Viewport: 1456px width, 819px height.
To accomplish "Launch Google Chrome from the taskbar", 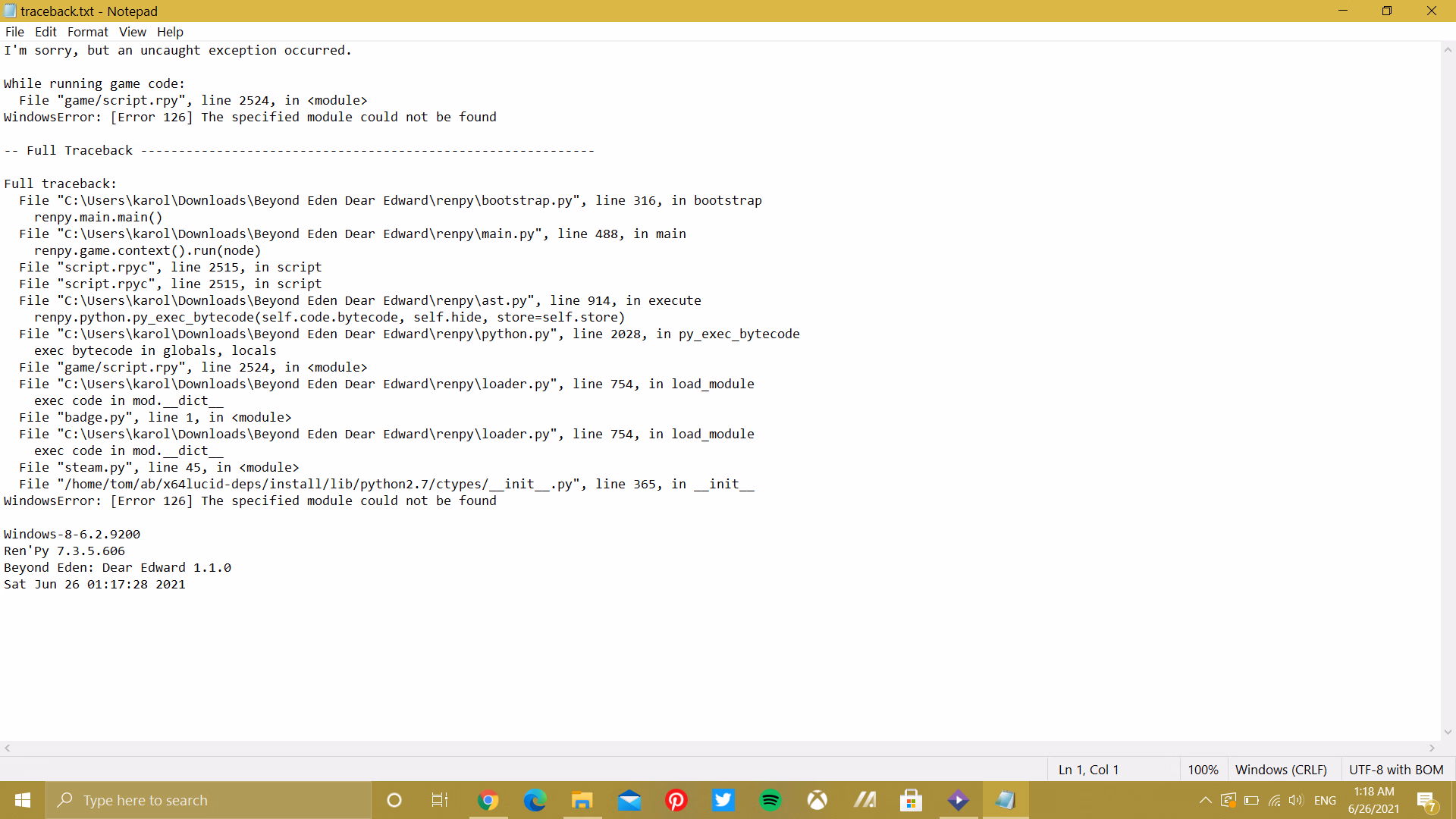I will pos(488,800).
